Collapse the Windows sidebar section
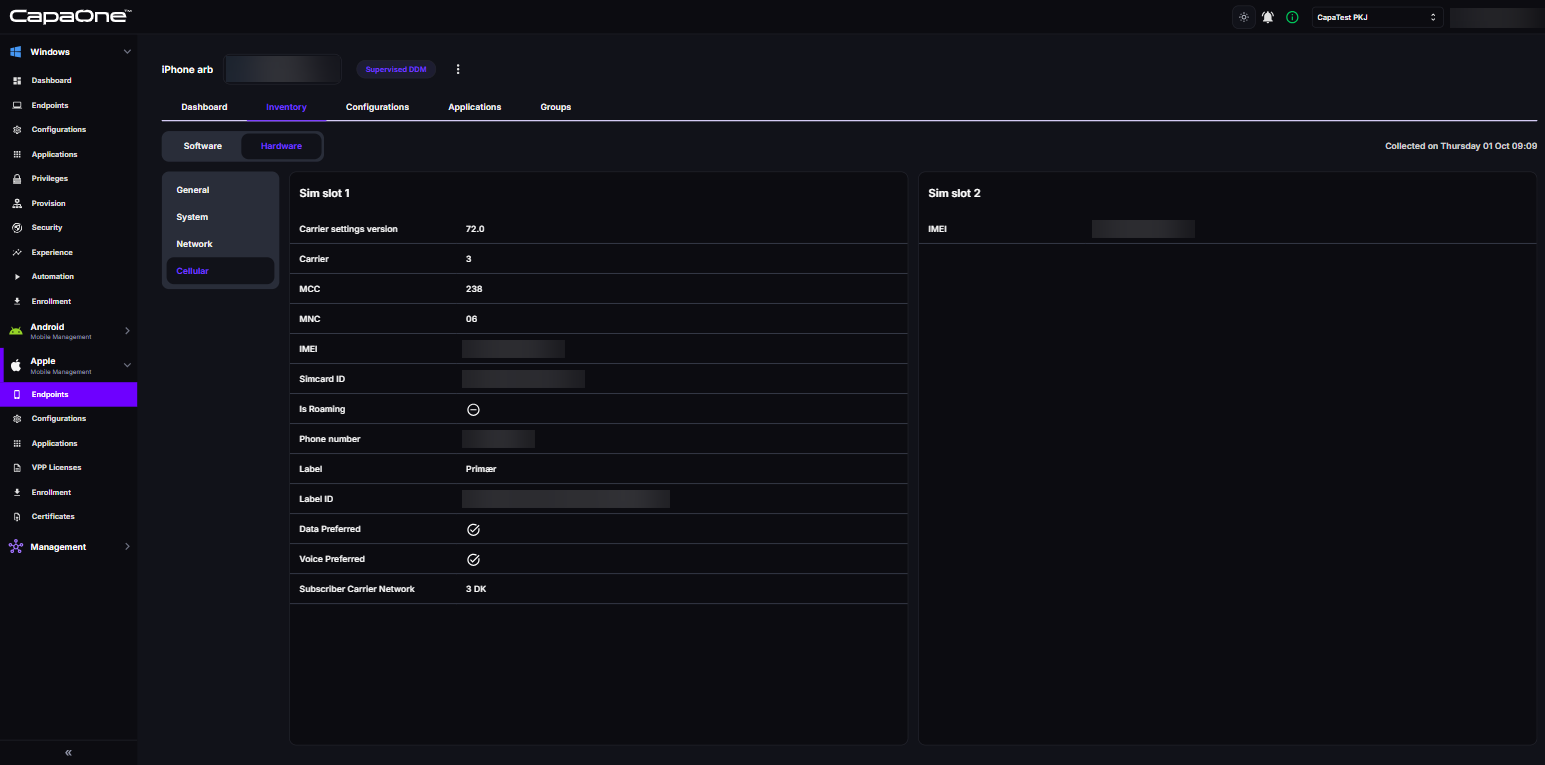 coord(127,51)
